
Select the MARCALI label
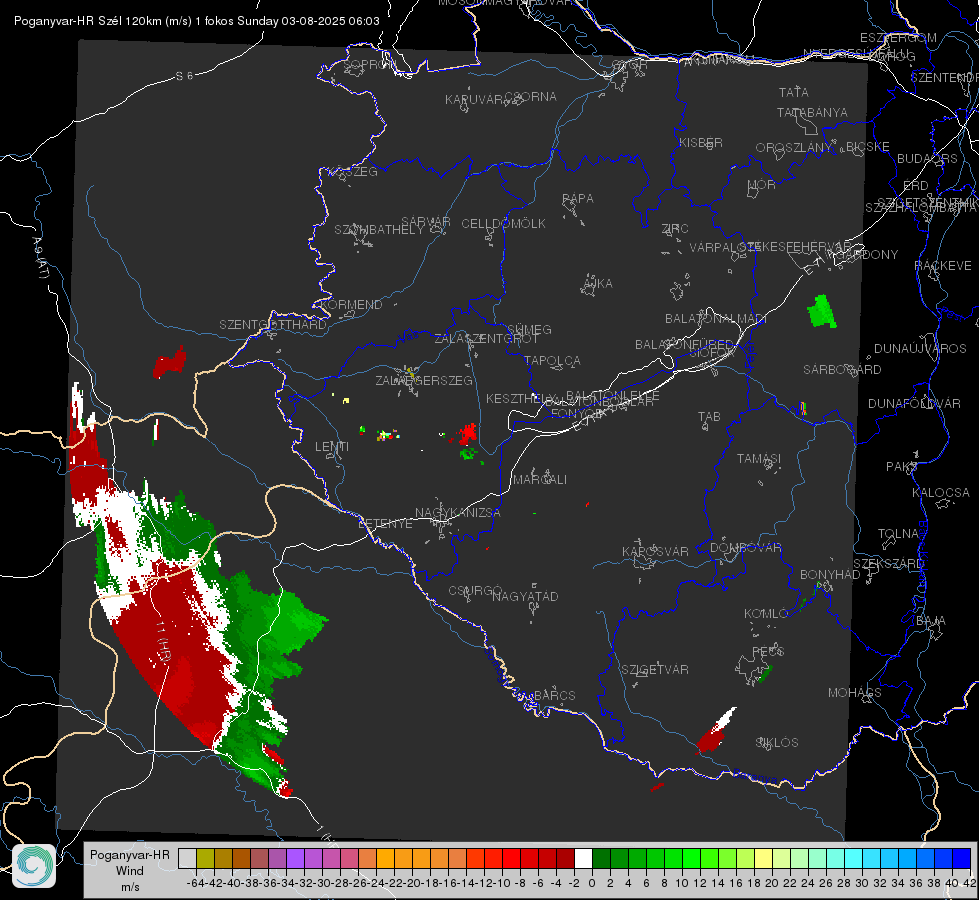click(540, 479)
